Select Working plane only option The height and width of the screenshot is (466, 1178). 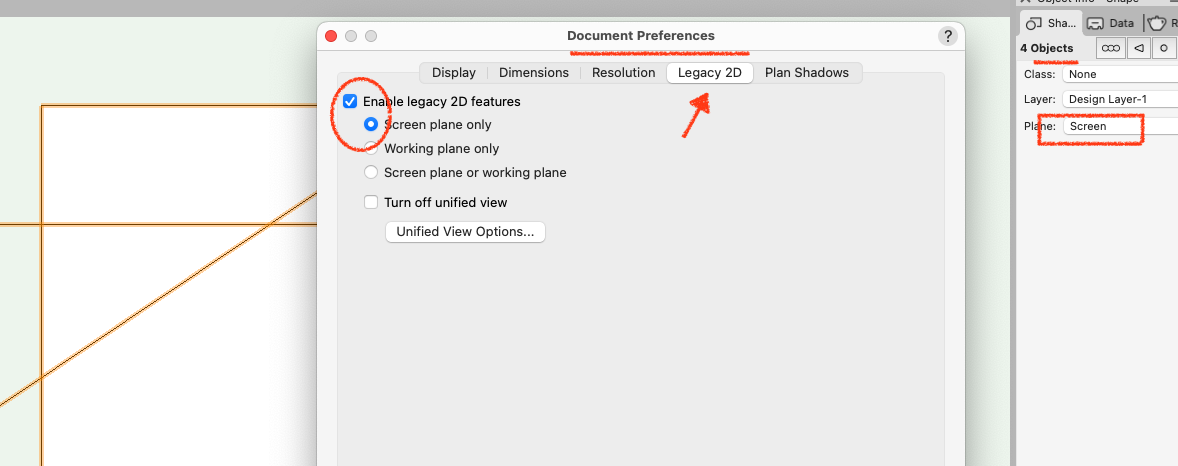[371, 149]
